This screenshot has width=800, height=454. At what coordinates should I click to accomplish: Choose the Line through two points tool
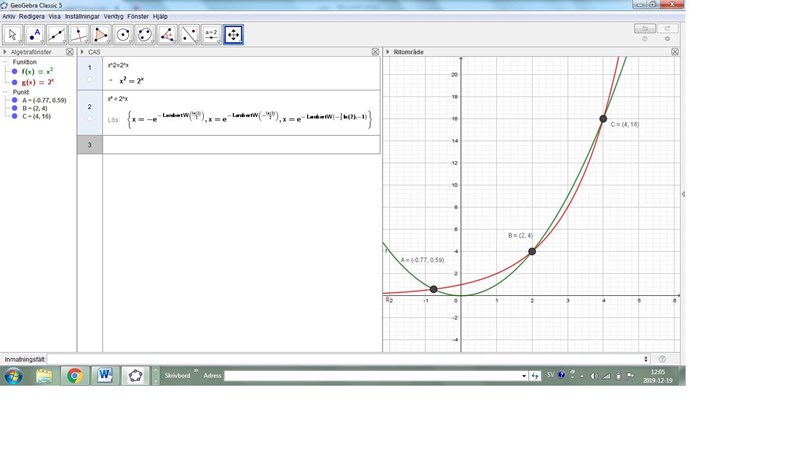coord(58,34)
